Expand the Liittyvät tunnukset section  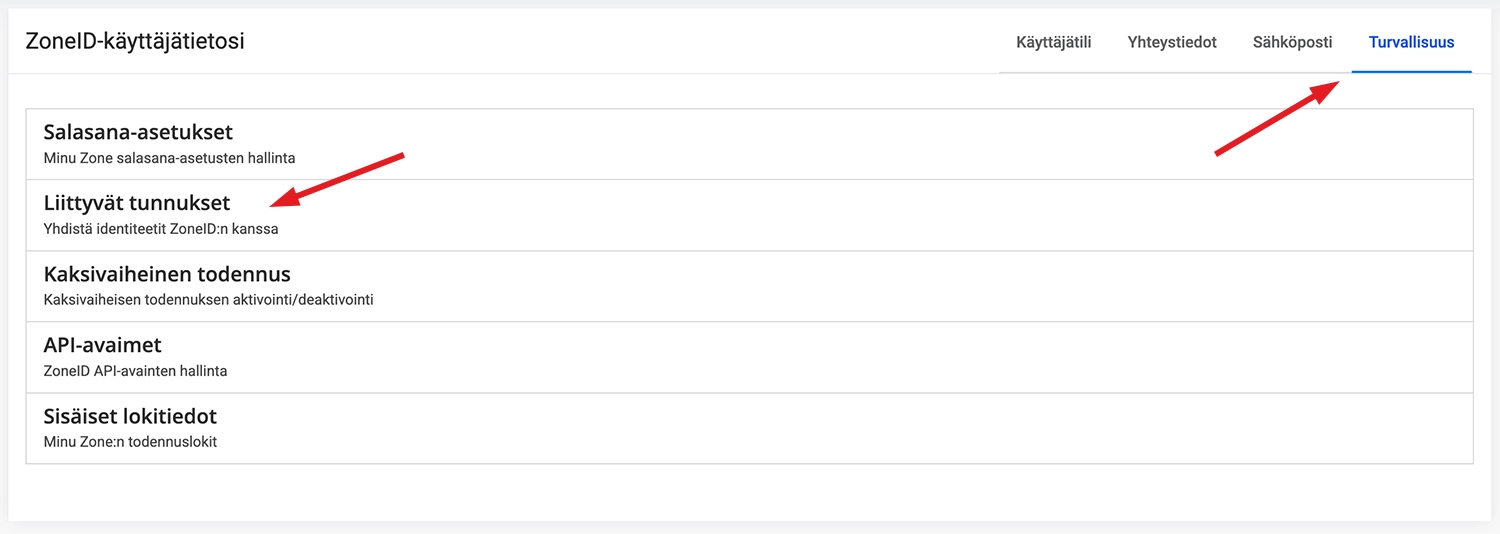click(137, 203)
